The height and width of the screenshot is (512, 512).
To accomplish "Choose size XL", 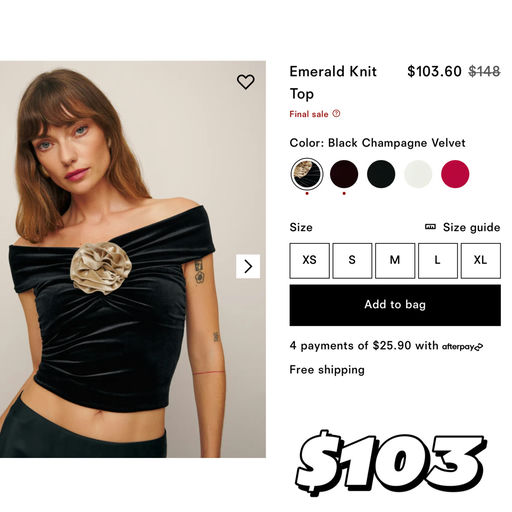I will (x=481, y=260).
